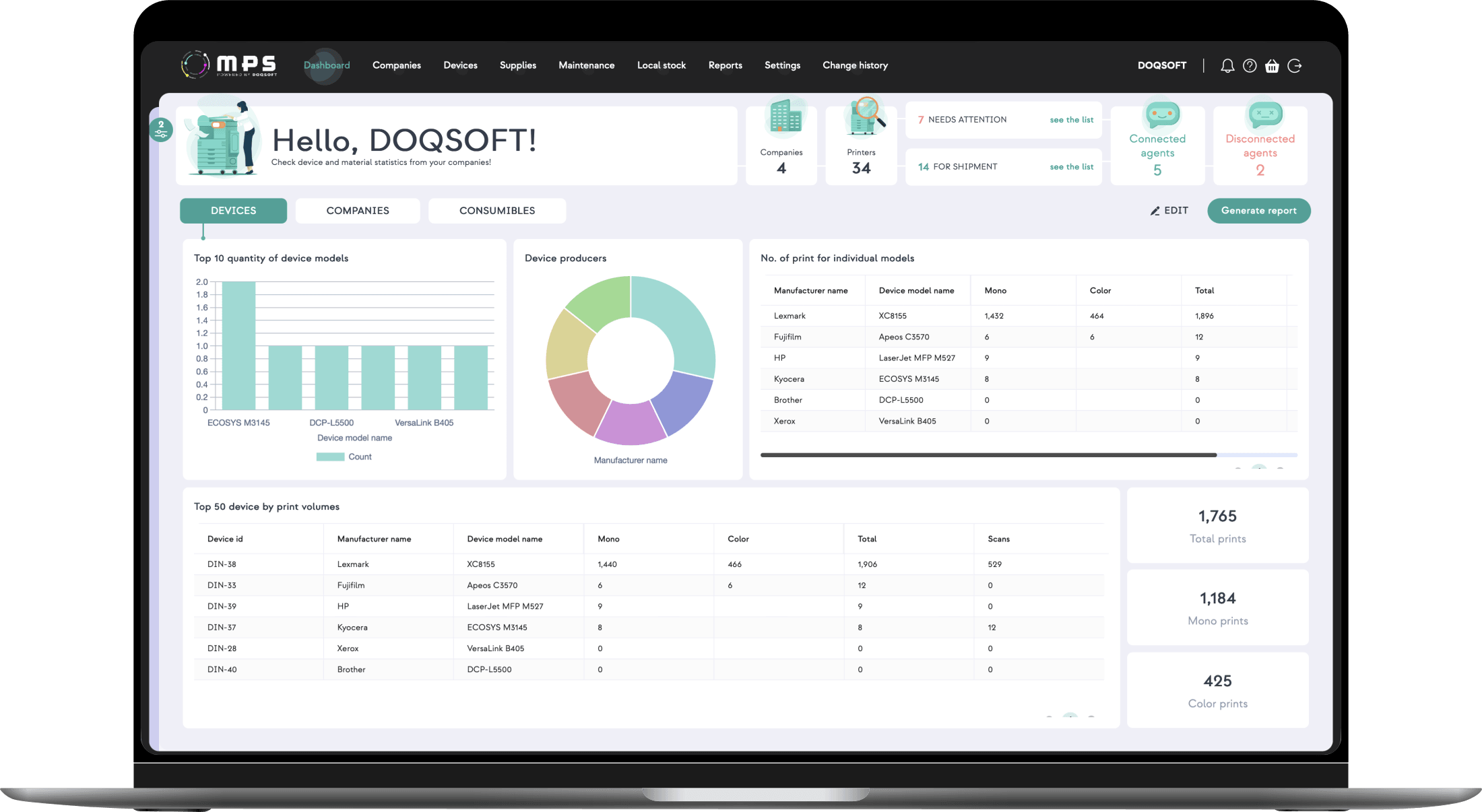Click the 425 Color prints card
Image resolution: width=1482 pixels, height=812 pixels.
pyautogui.click(x=1217, y=690)
